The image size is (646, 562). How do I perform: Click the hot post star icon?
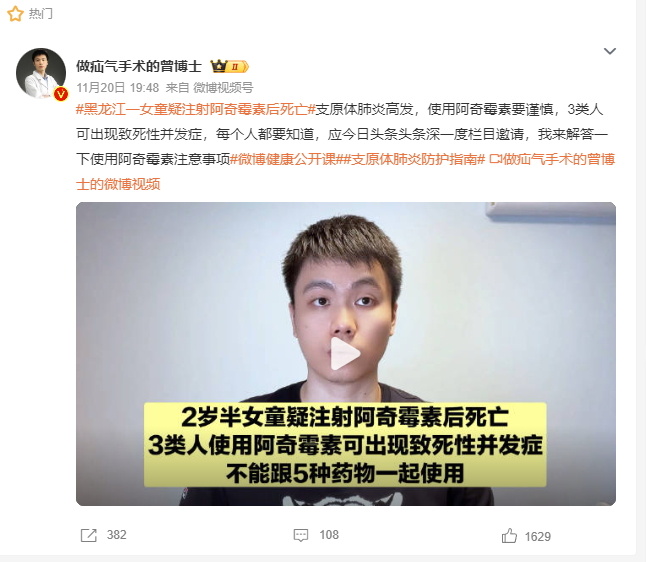coord(15,14)
